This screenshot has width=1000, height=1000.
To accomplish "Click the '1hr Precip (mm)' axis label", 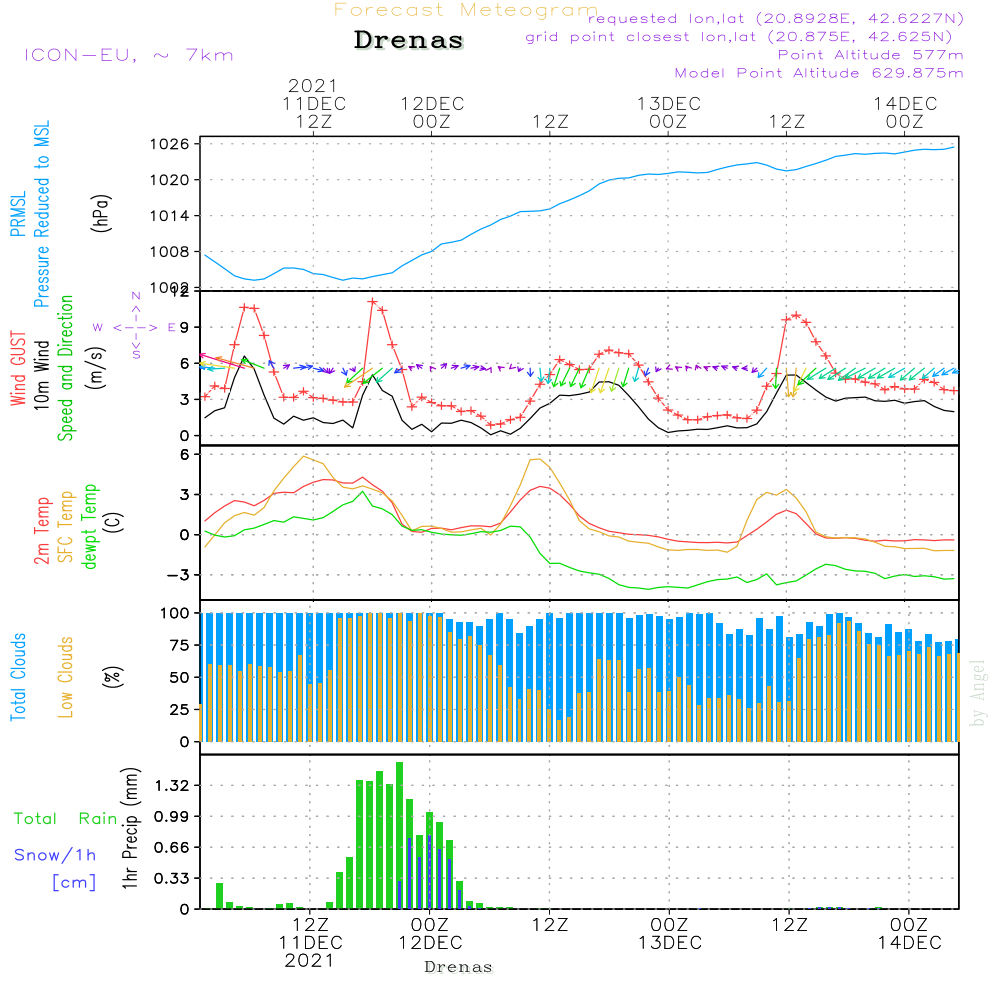I will click(x=130, y=828).
